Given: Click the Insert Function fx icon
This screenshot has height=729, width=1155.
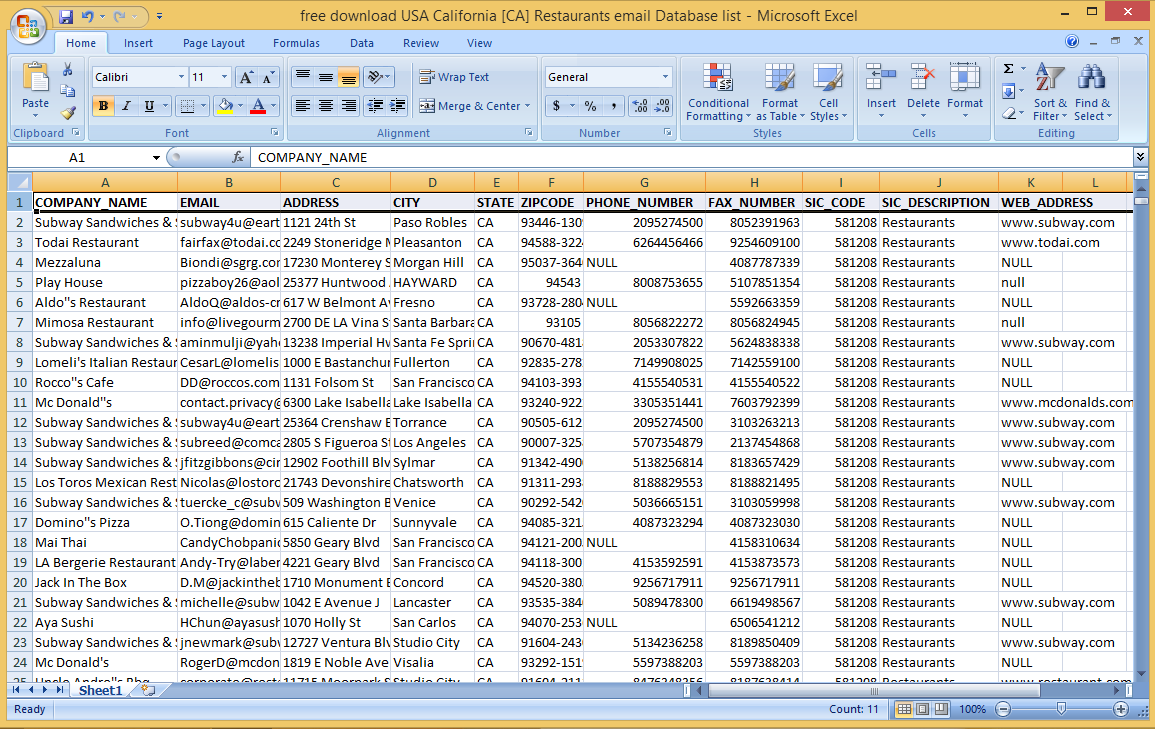Looking at the screenshot, I should (x=237, y=157).
